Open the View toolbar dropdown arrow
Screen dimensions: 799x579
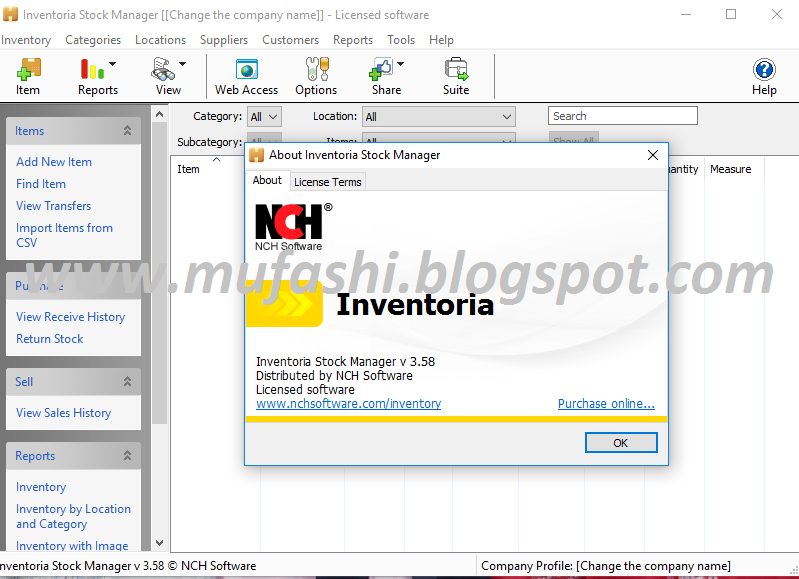(182, 64)
